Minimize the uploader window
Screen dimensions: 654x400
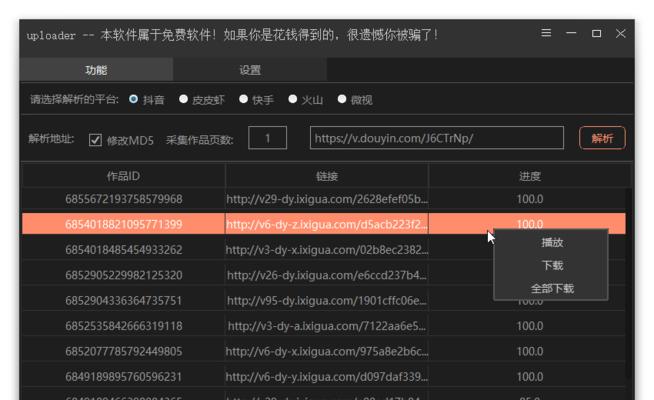click(x=571, y=33)
